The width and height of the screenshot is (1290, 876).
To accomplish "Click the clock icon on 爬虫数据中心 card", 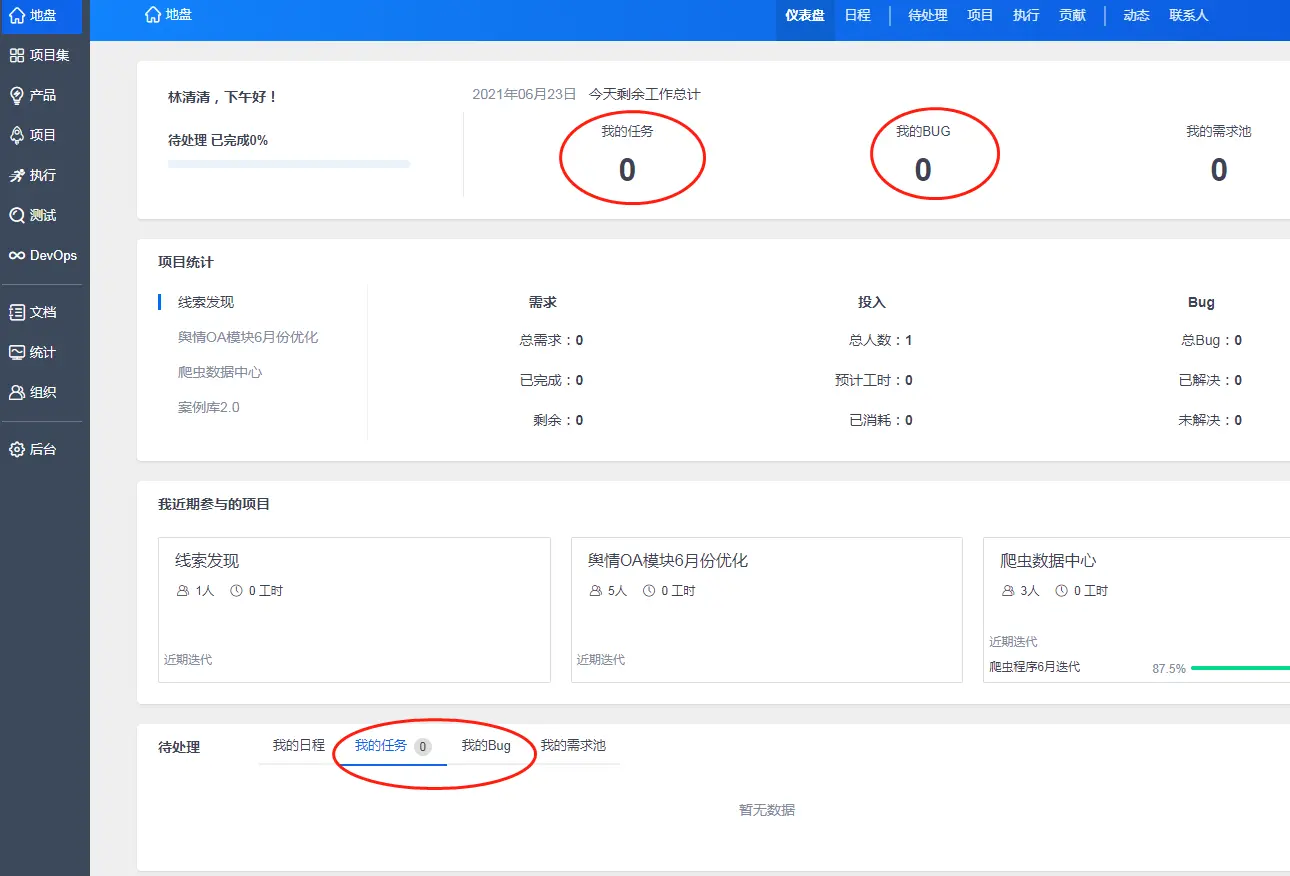I will coord(1062,591).
